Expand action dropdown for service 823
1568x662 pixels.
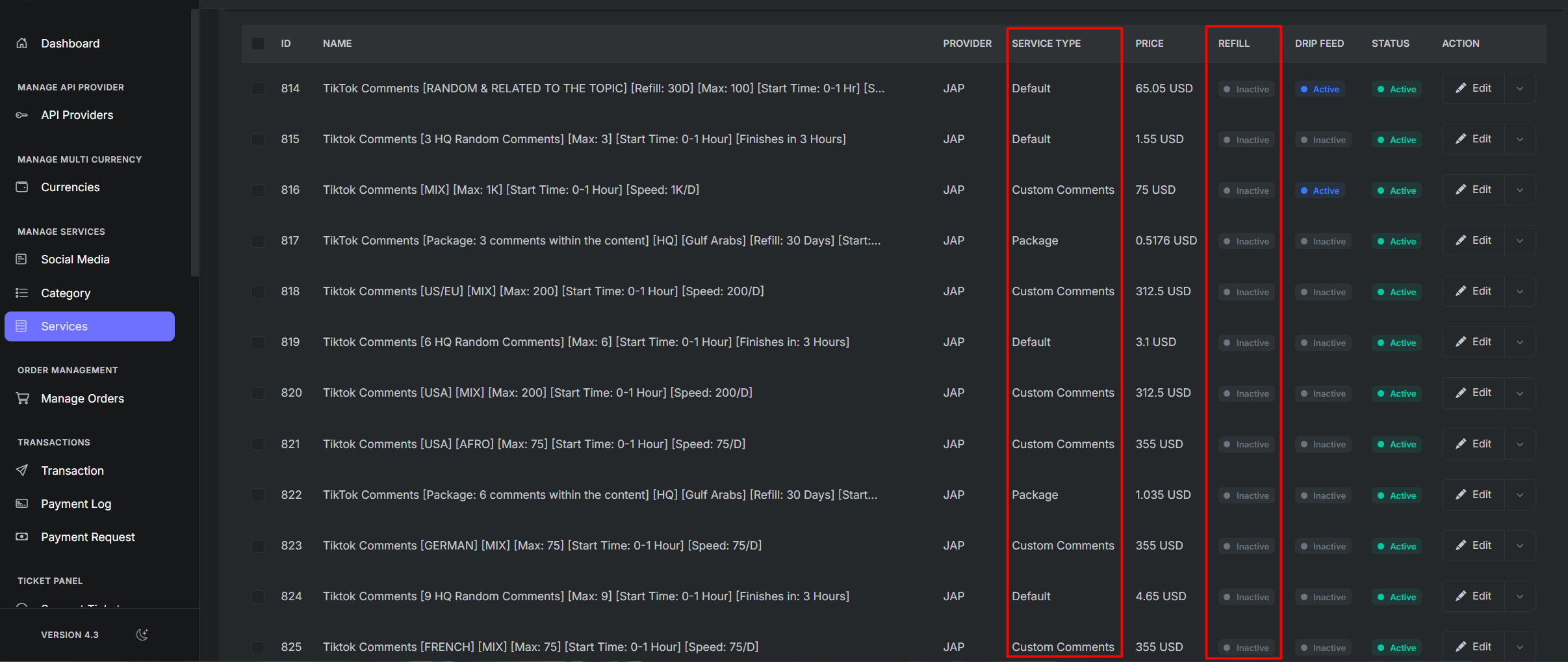[1520, 546]
